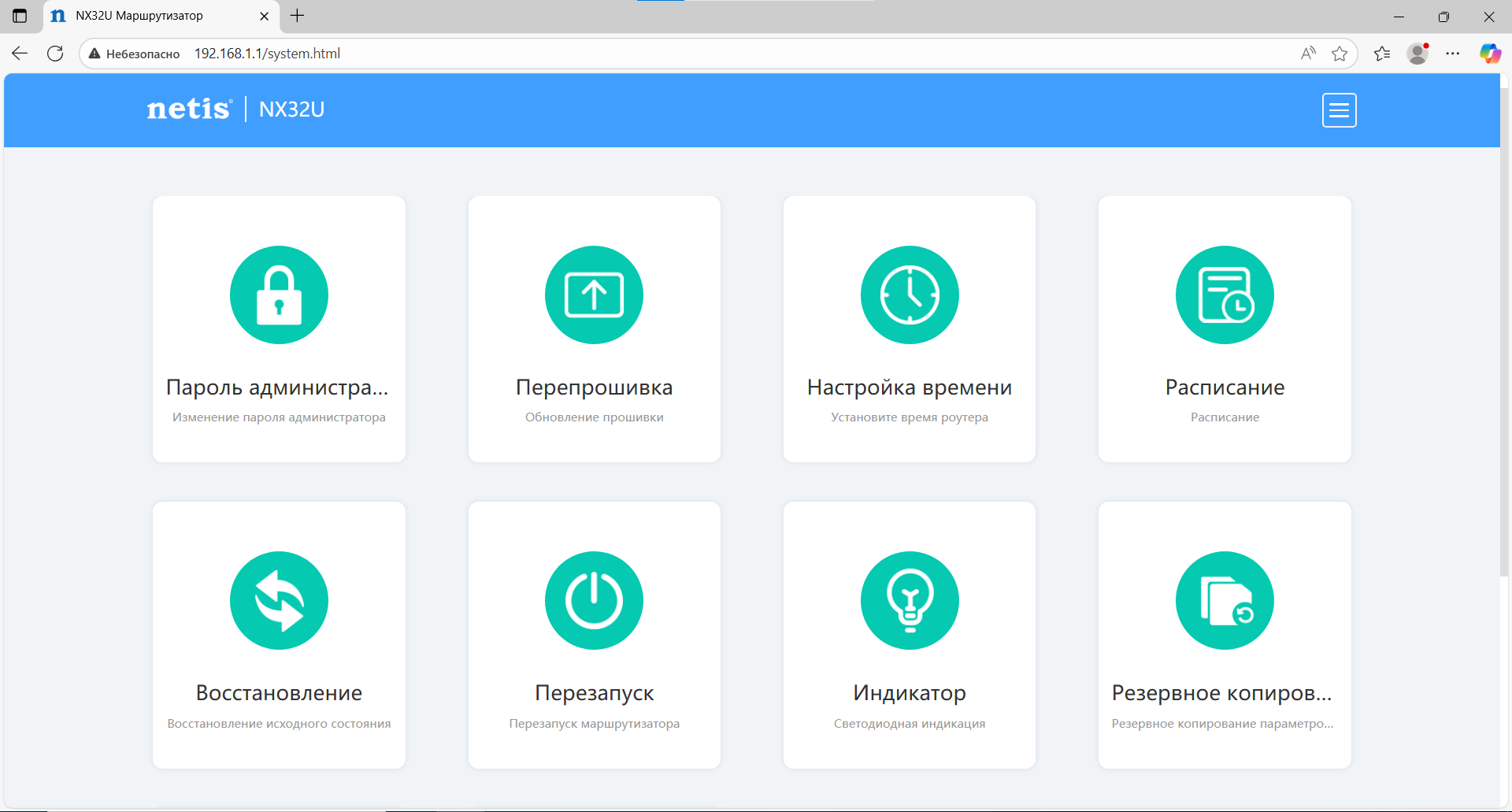Viewport: 1512px width, 812px height.
Task: Open the browser profile avatar
Action: click(x=1417, y=54)
